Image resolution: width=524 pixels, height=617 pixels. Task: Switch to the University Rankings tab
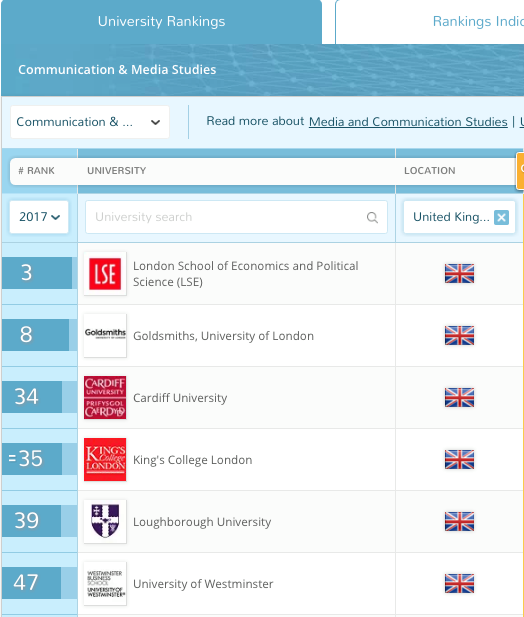point(161,22)
